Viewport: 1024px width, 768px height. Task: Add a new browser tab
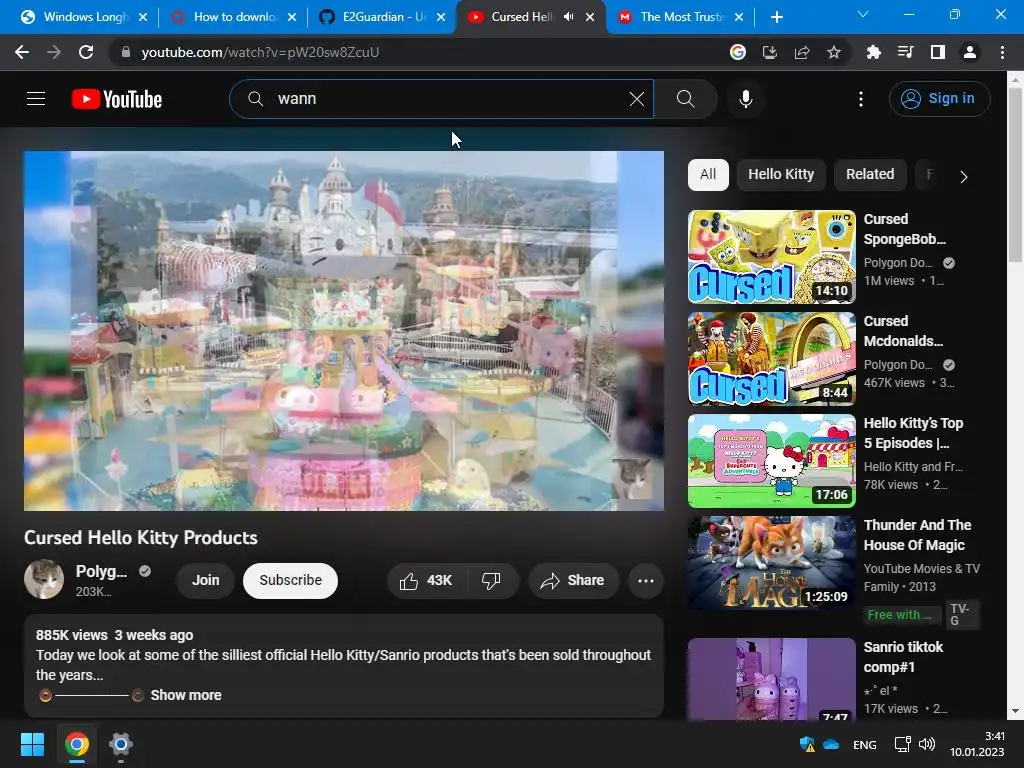click(776, 17)
